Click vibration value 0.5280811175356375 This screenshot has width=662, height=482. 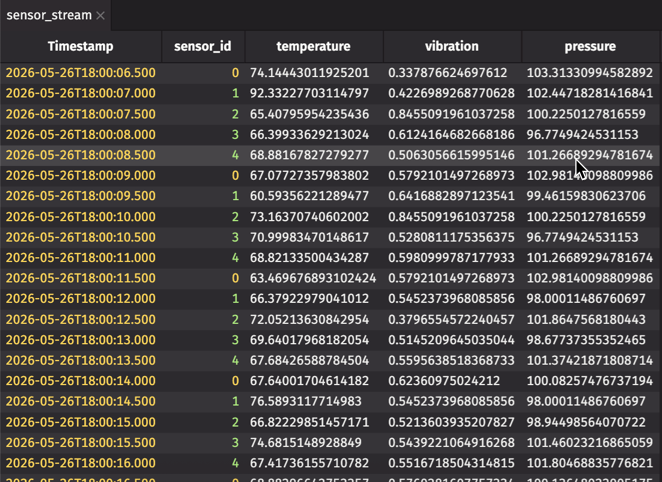(x=451, y=237)
